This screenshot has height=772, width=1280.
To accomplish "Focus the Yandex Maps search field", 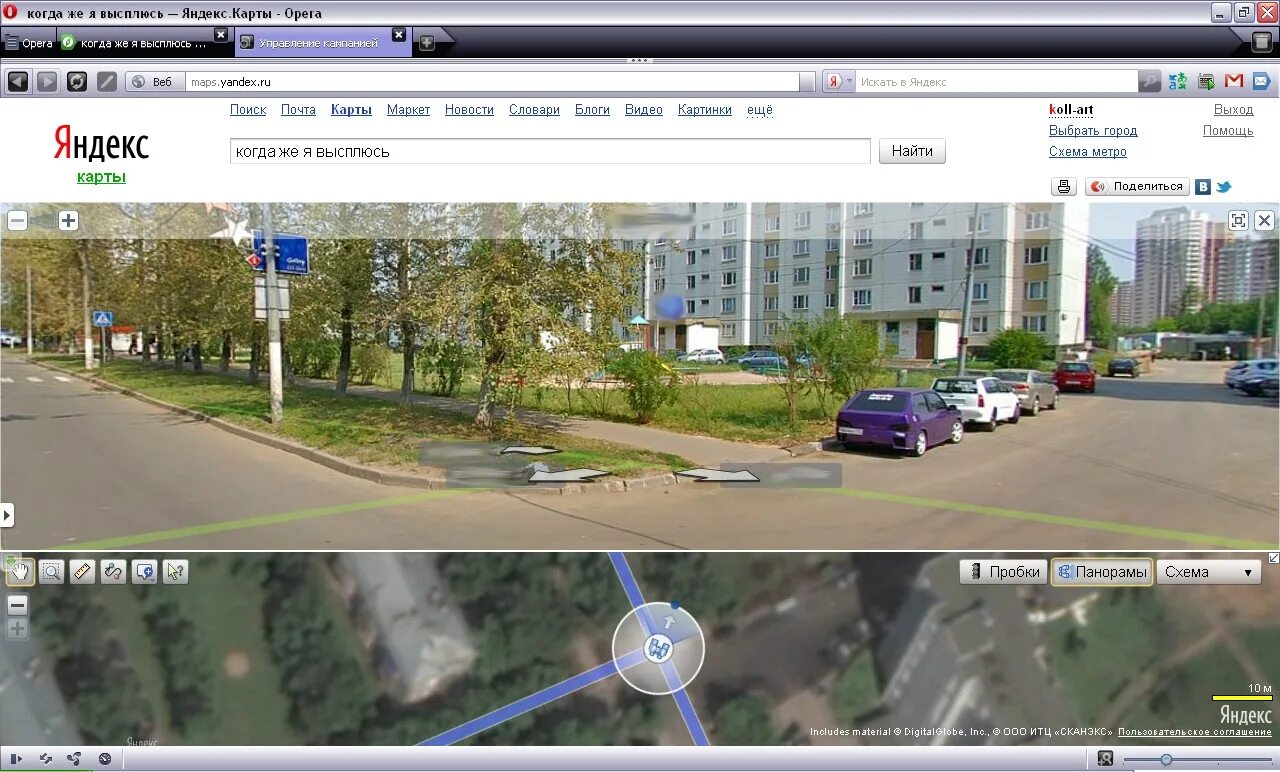I will coord(550,151).
